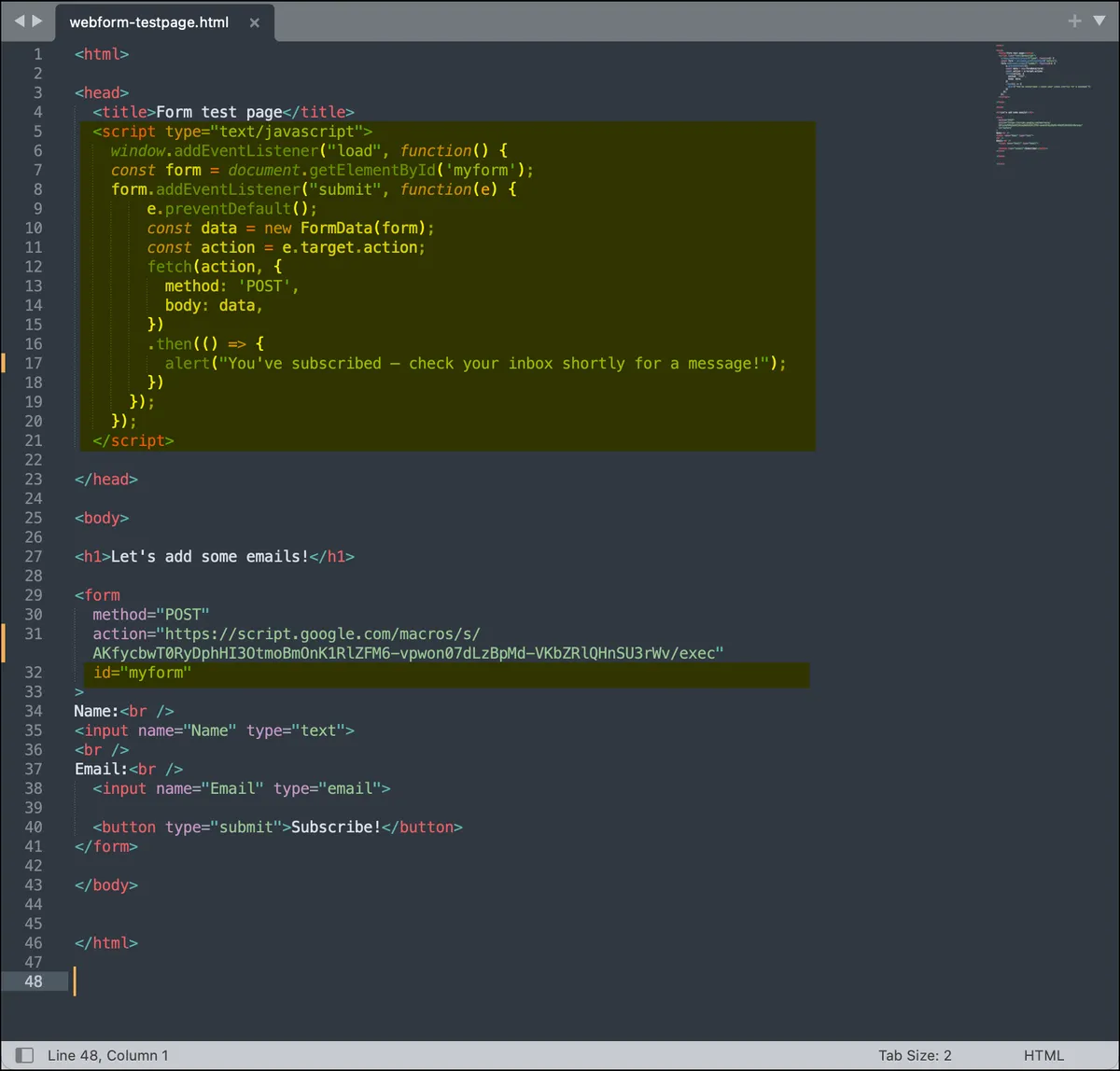1120x1071 pixels.
Task: Click line number 17 in gutter
Action: pos(34,363)
